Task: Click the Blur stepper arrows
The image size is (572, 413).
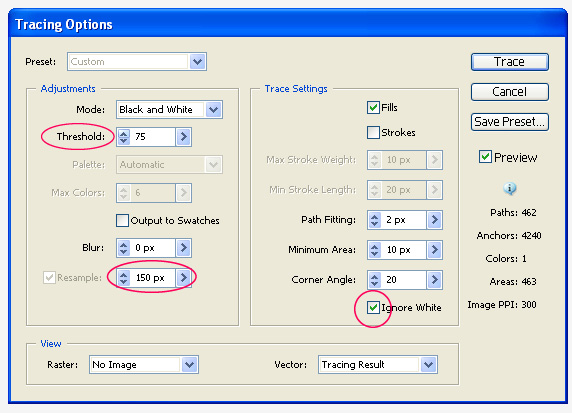Action: 124,248
